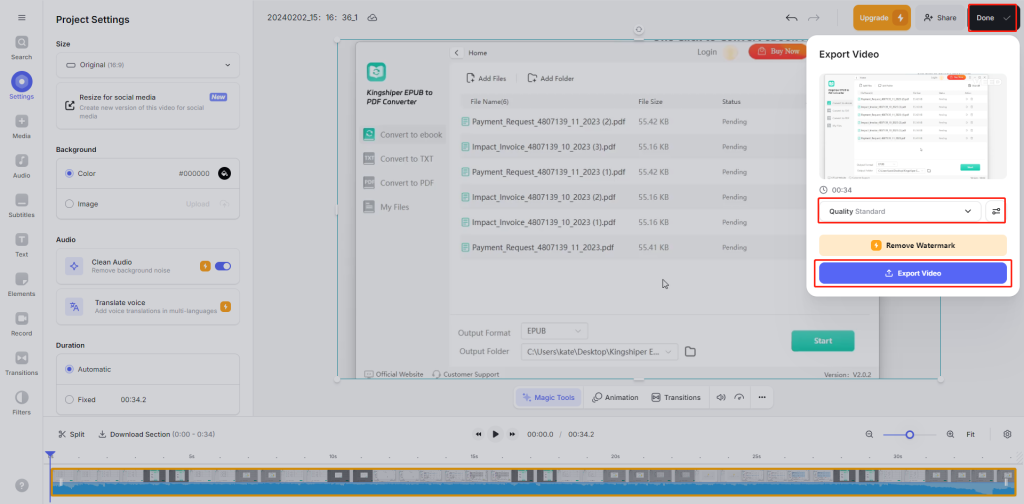
Task: Click the help question mark icon
Action: click(x=22, y=485)
